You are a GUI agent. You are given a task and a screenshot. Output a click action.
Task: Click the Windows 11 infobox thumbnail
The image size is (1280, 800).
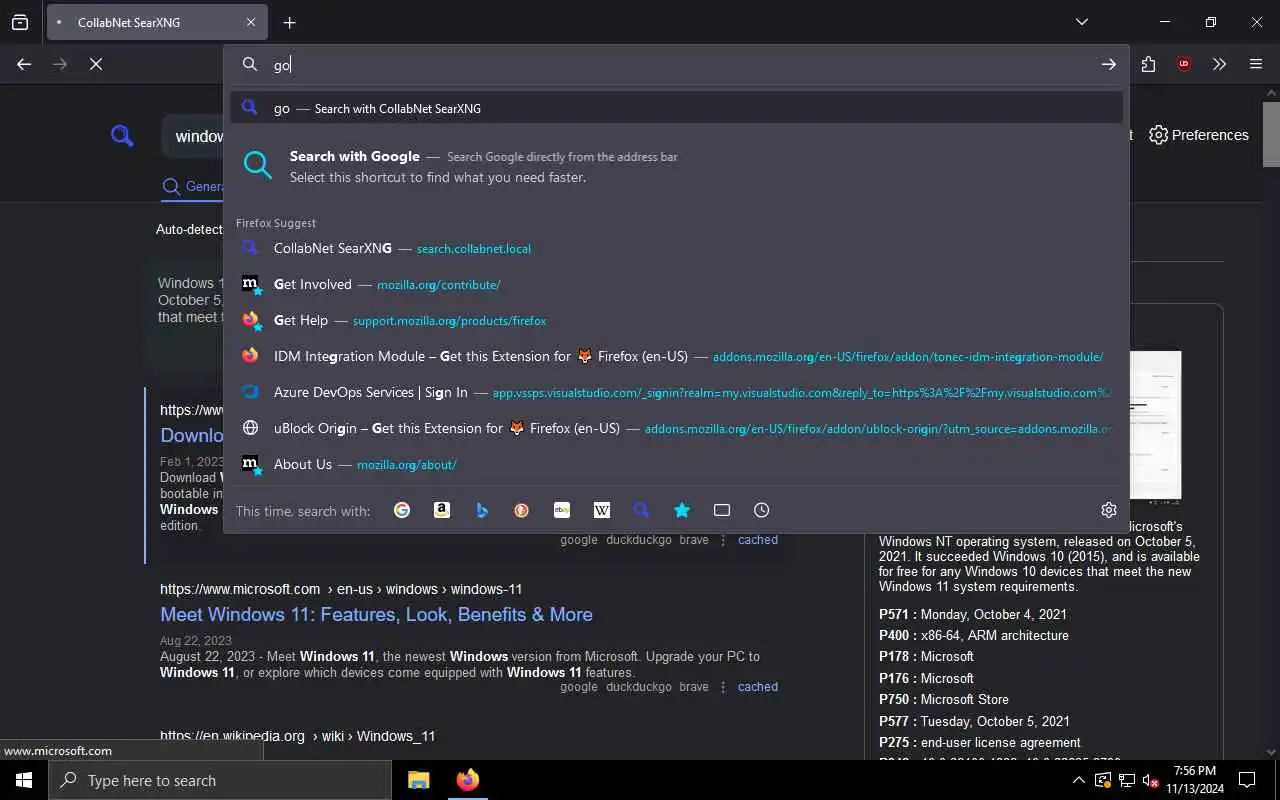(1153, 427)
